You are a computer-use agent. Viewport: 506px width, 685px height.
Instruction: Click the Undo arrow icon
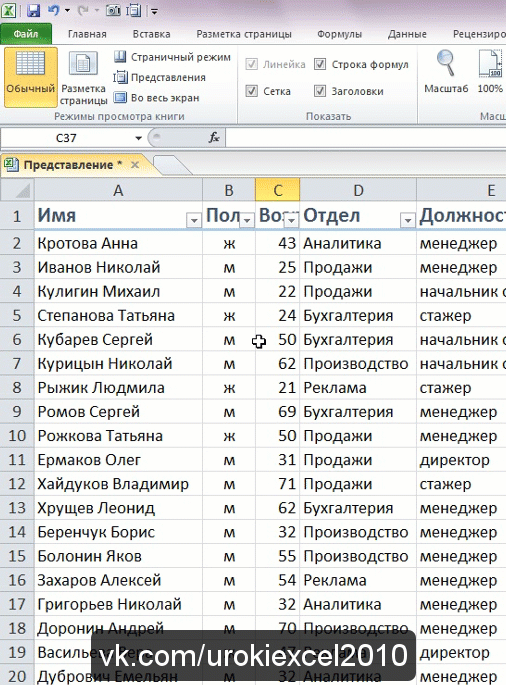point(53,10)
